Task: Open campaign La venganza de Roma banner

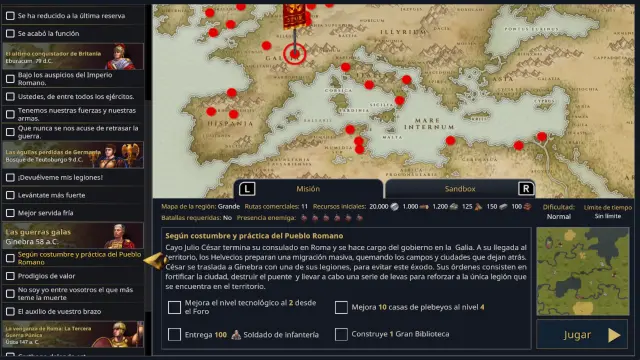Action: pos(73,334)
